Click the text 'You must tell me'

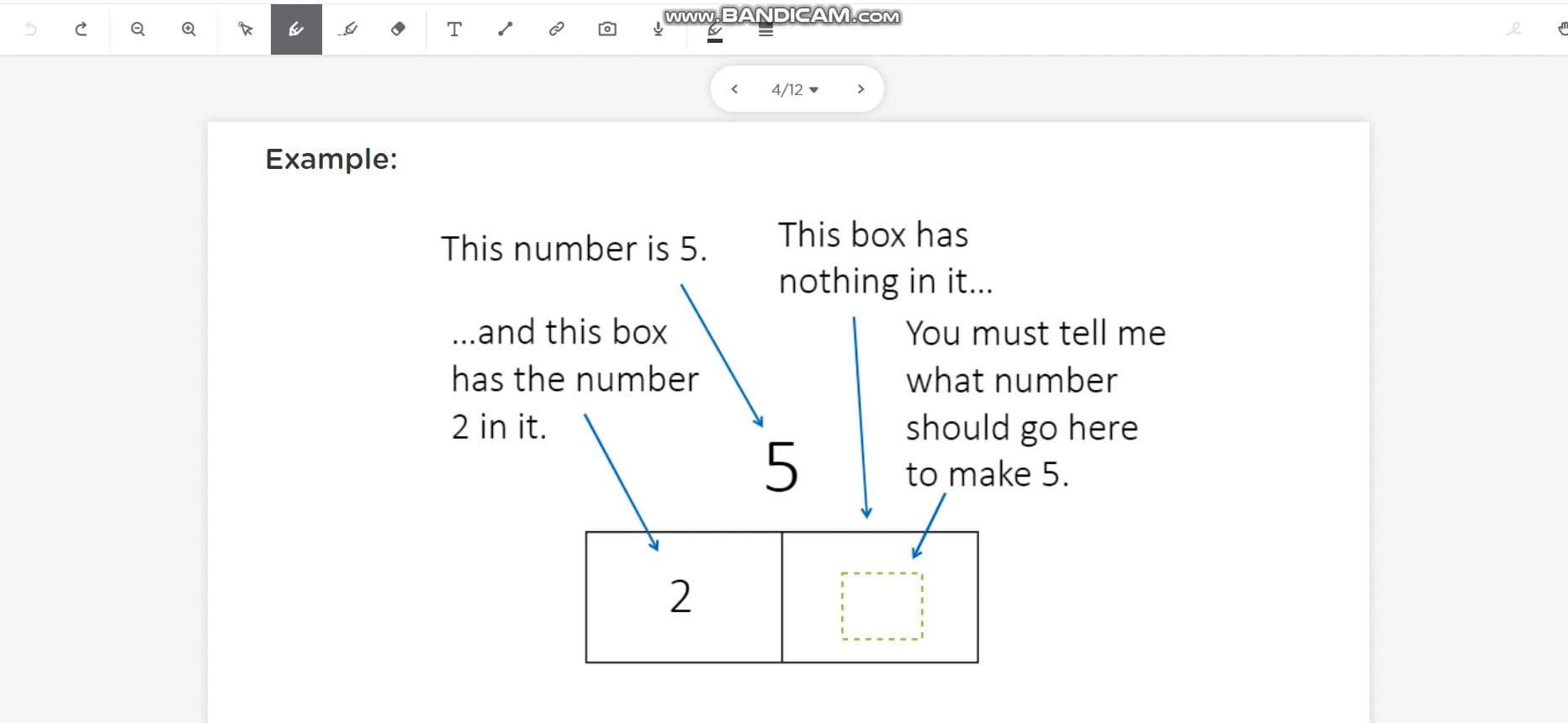coord(1036,334)
